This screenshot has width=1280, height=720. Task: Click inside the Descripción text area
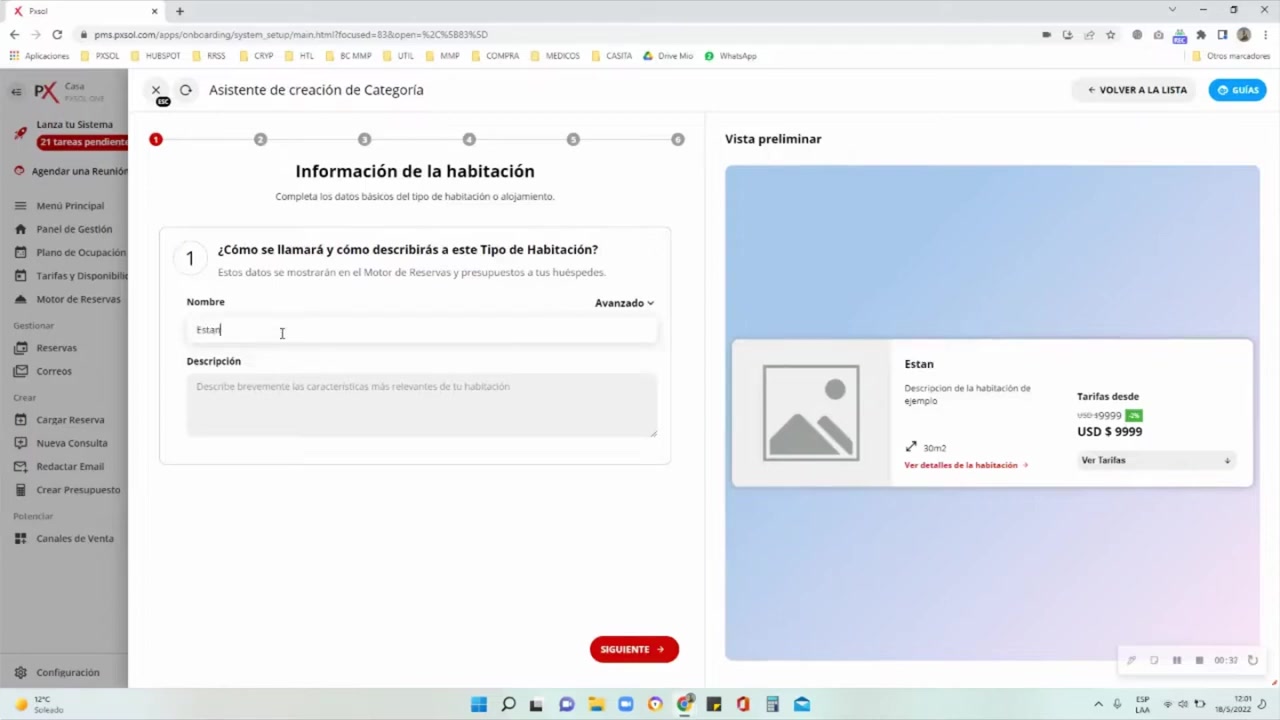point(420,405)
